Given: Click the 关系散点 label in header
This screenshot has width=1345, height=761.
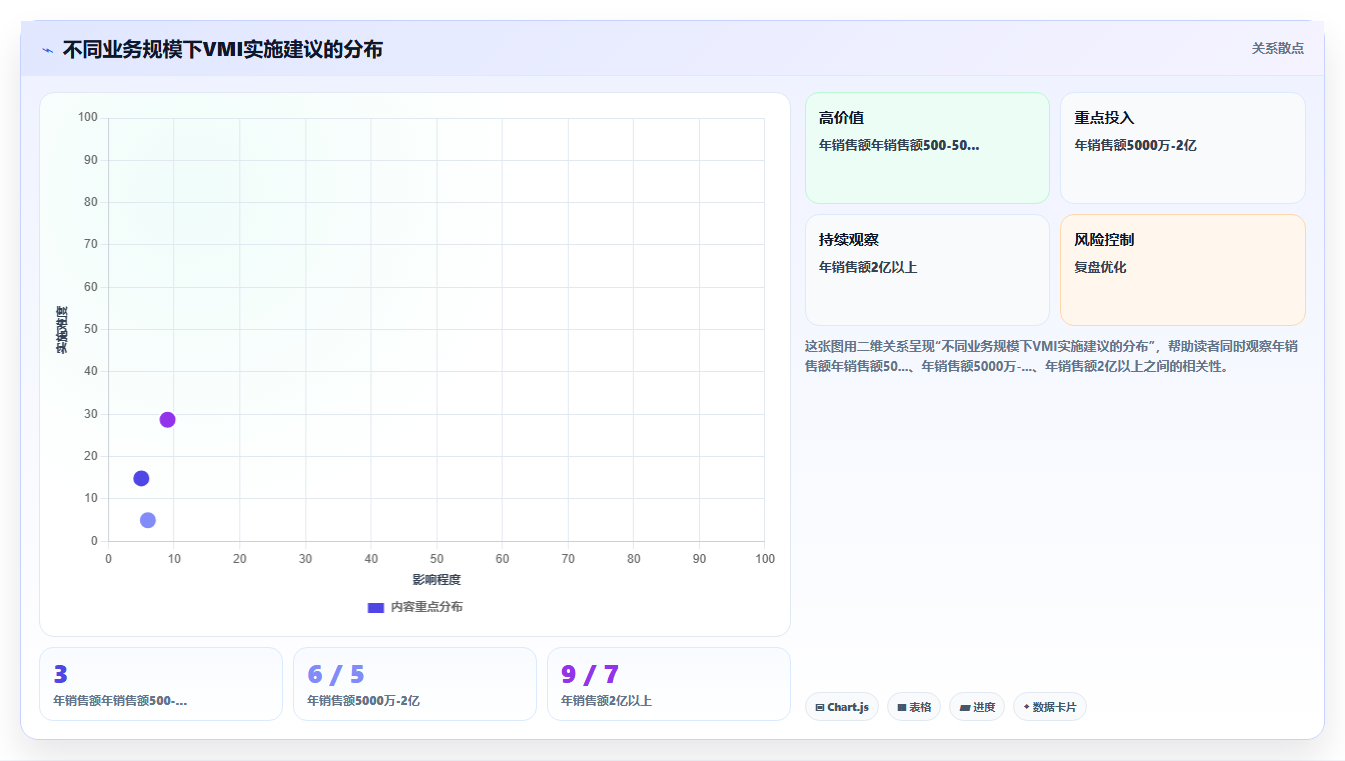Looking at the screenshot, I should click(1278, 48).
